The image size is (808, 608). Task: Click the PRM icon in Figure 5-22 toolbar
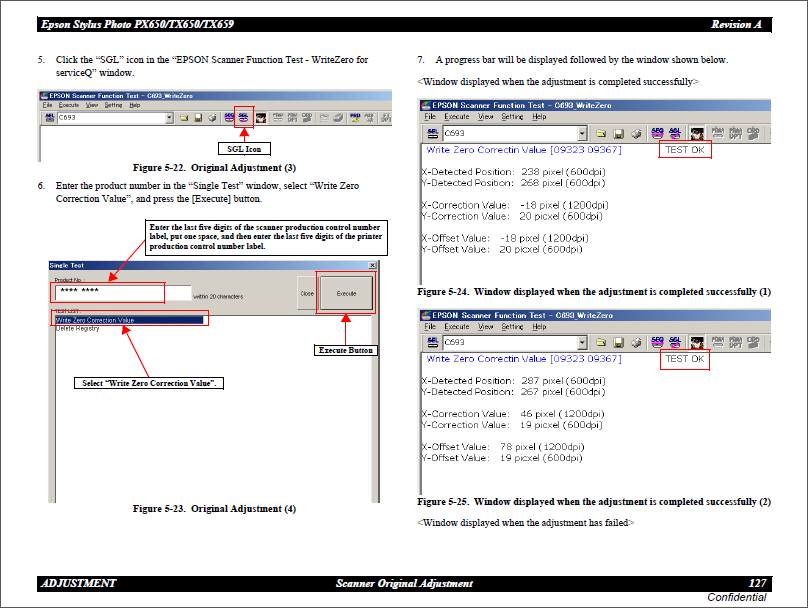pyautogui.click(x=276, y=117)
